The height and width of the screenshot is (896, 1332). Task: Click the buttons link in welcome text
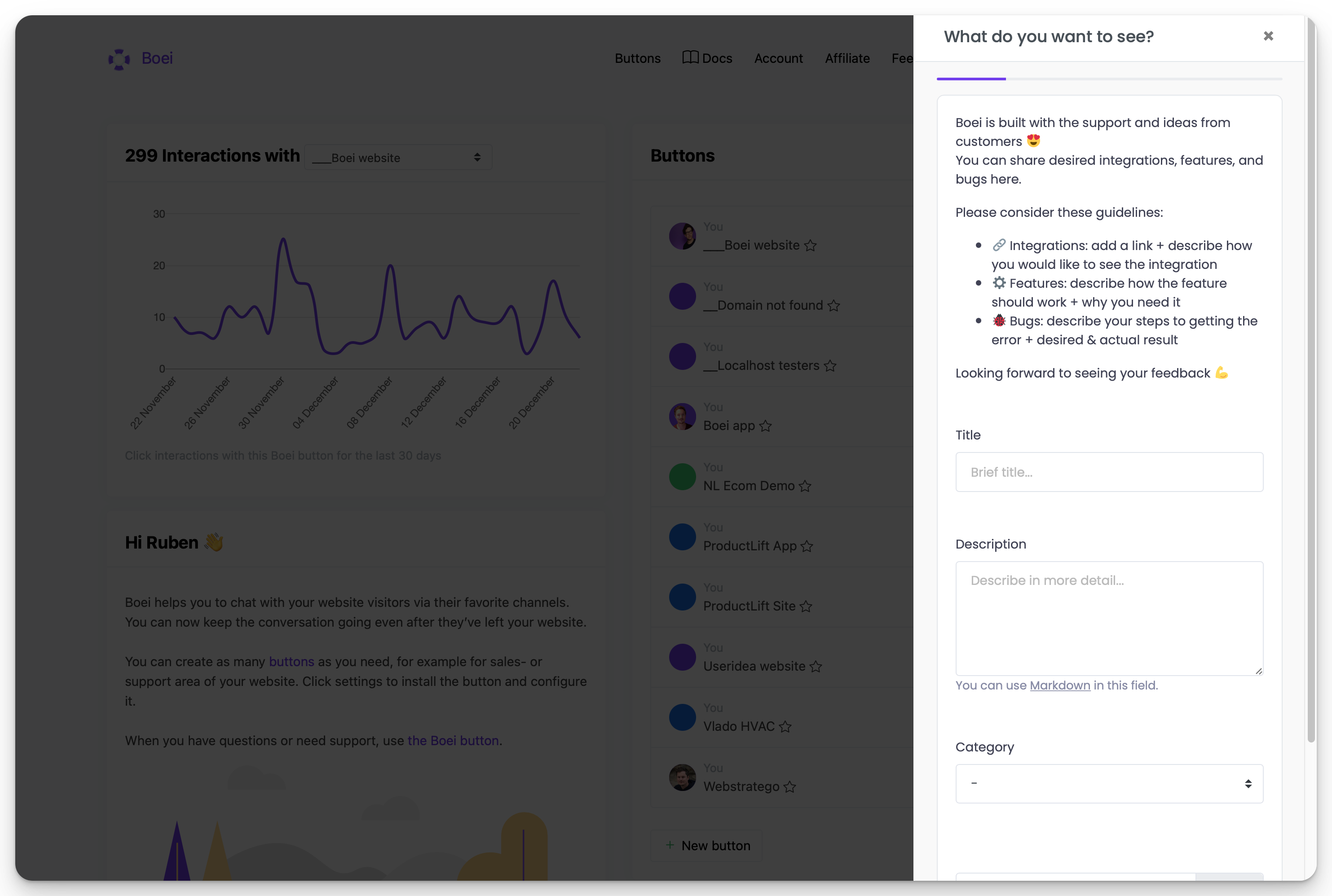coord(291,662)
